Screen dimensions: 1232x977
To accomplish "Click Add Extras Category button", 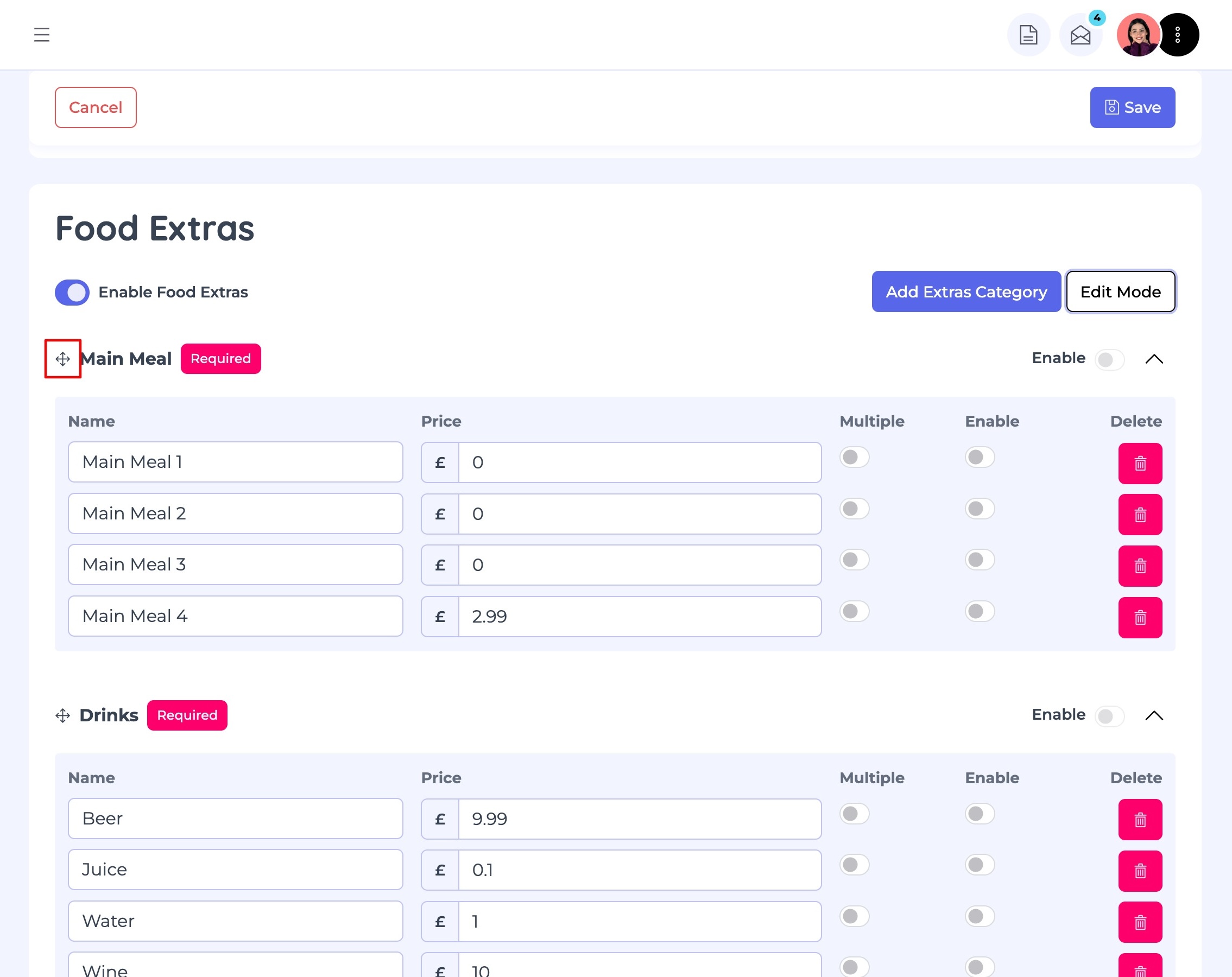I will point(966,292).
